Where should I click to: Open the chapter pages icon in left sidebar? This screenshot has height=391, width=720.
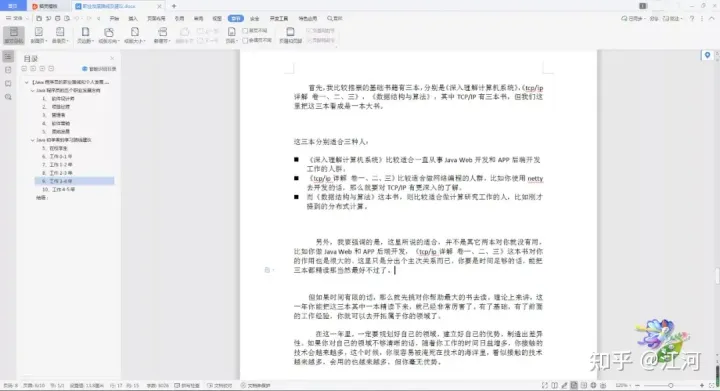pyautogui.click(x=8, y=70)
